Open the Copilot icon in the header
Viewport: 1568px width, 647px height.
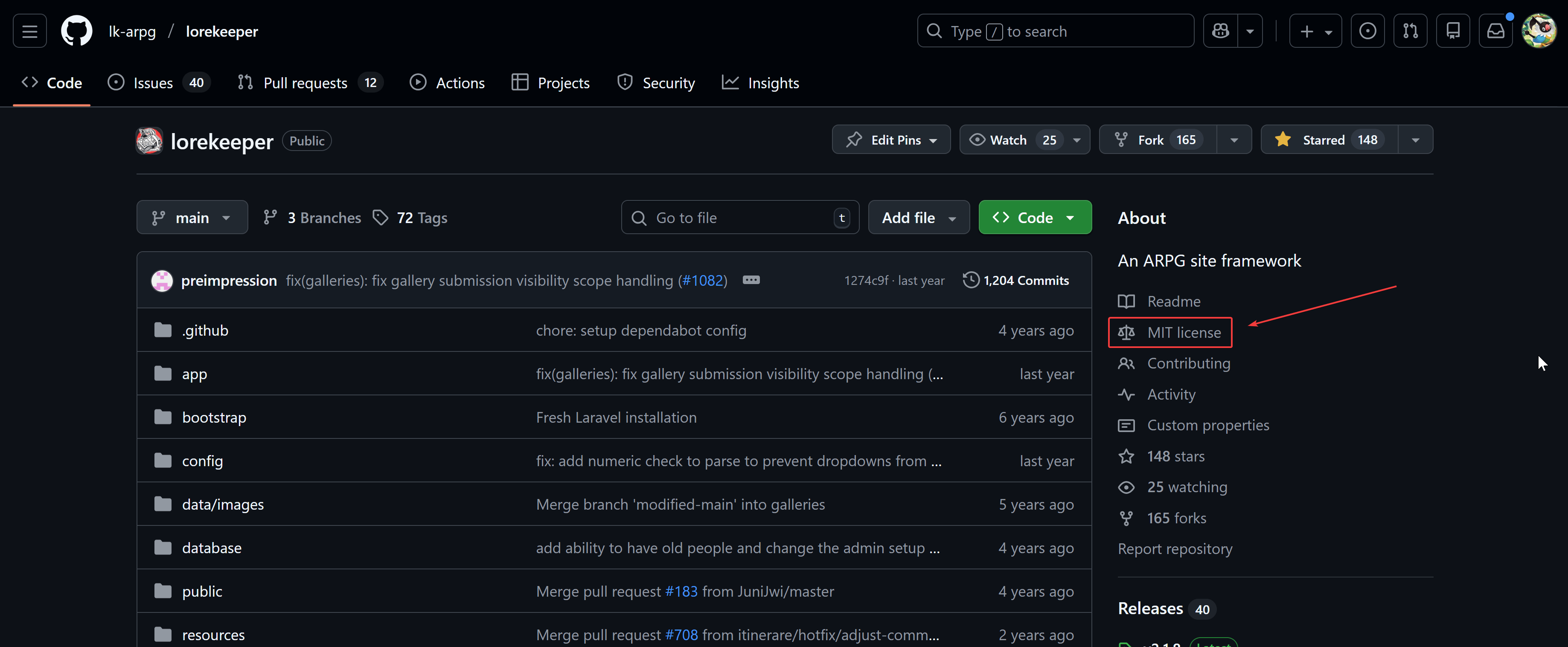pos(1220,30)
